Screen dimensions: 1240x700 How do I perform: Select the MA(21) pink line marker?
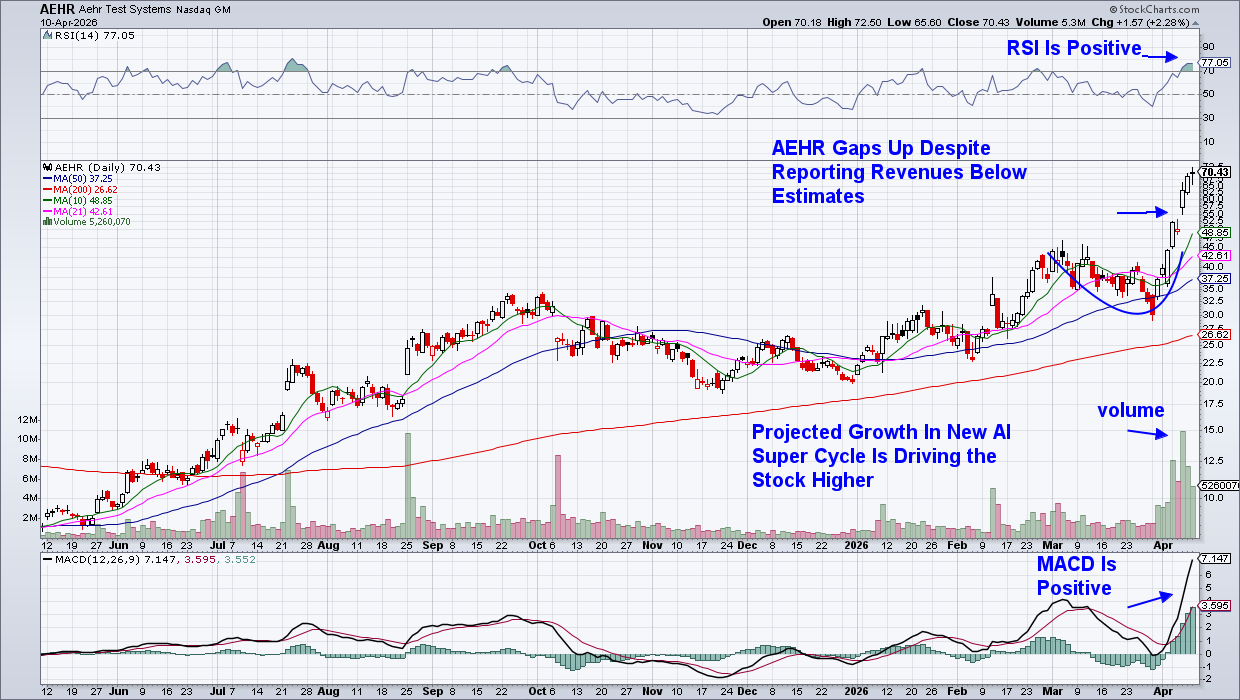[48, 211]
